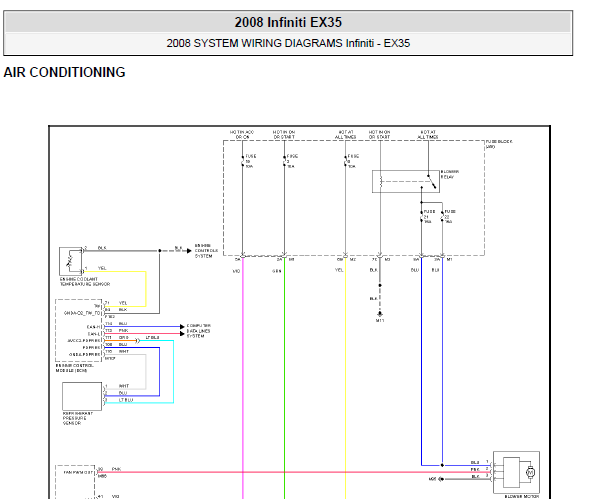
Task: Click the 'GRN' wire color label
Action: 277,271
